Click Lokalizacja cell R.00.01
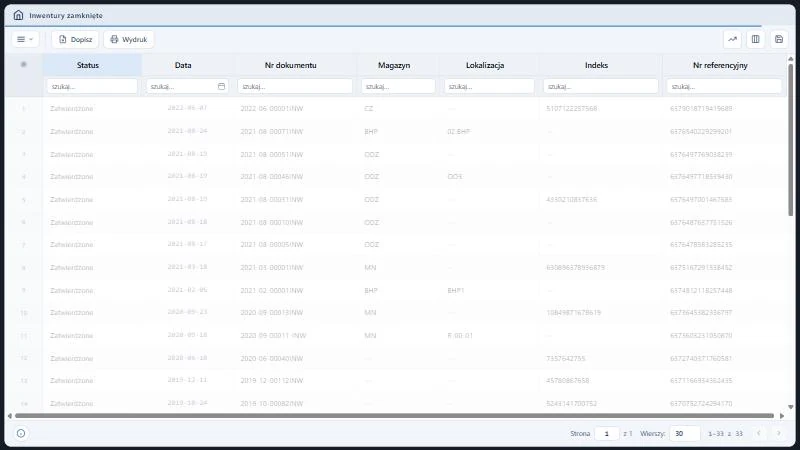The image size is (800, 450). 460,335
